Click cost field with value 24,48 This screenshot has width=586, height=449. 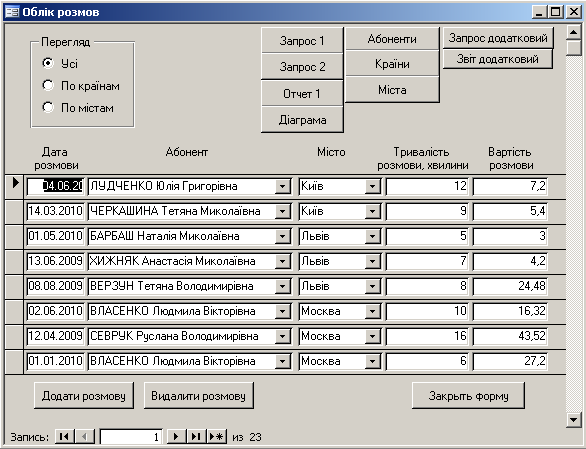[510, 286]
